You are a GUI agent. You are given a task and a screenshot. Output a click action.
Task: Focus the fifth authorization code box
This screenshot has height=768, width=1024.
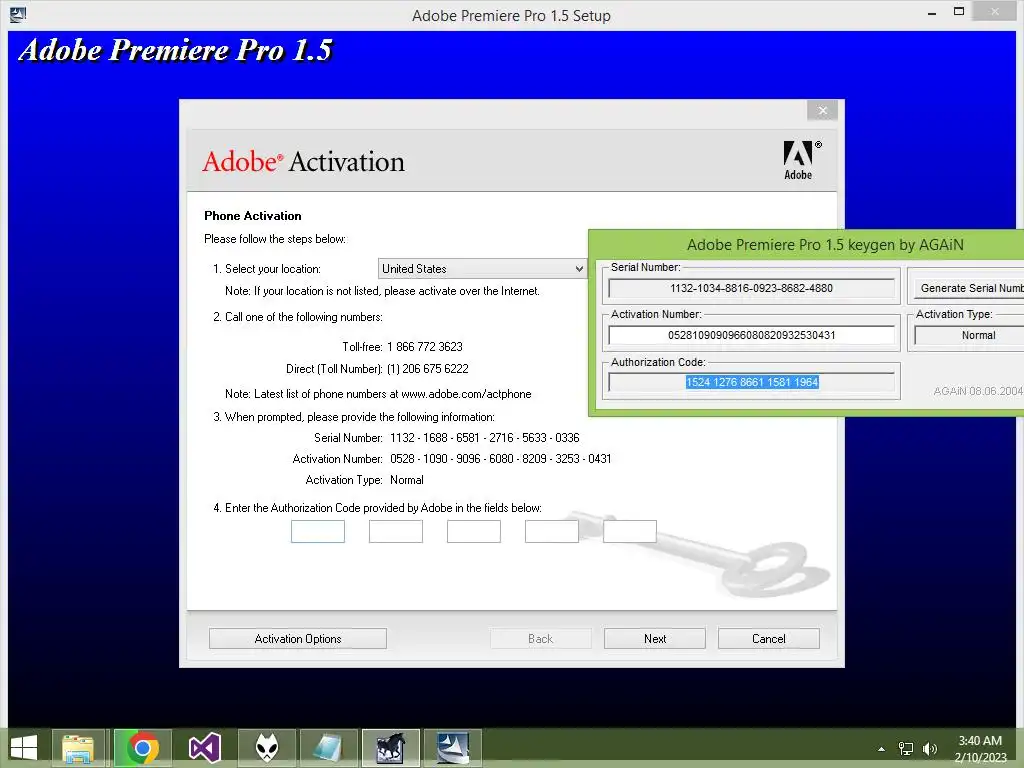(x=630, y=532)
